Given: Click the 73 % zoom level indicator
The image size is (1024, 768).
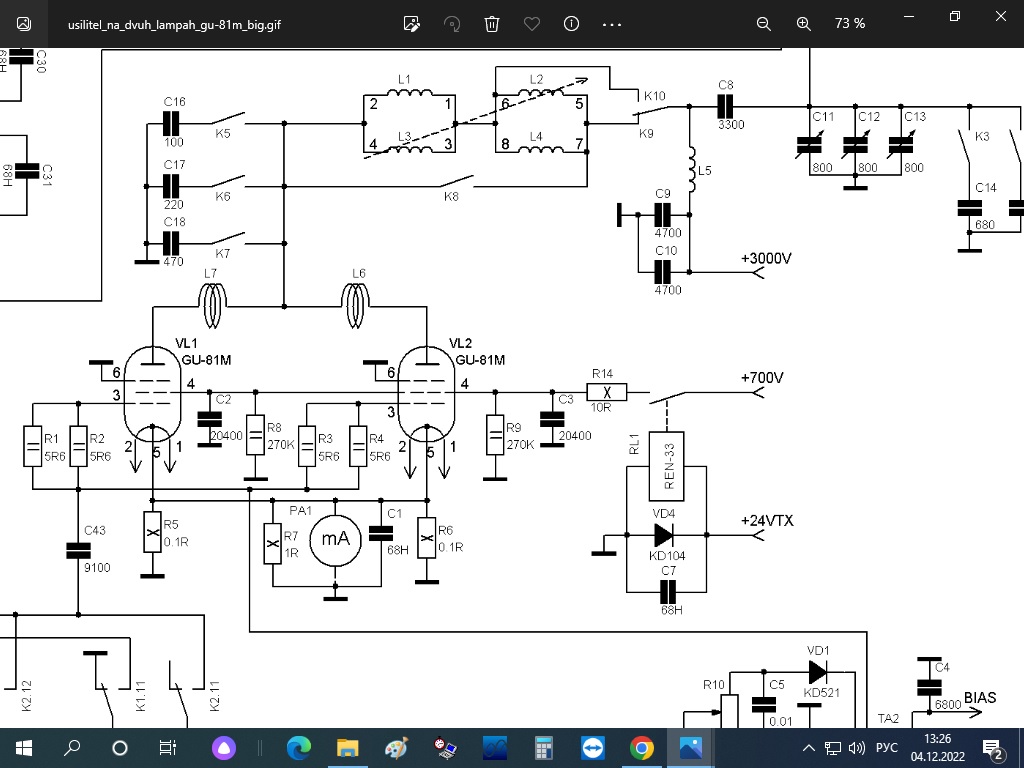Looking at the screenshot, I should pyautogui.click(x=850, y=23).
